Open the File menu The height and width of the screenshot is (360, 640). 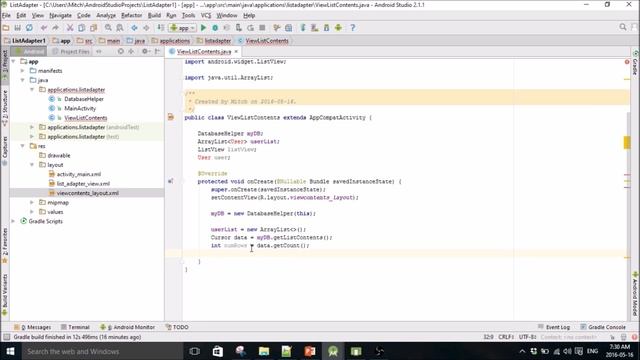(x=7, y=16)
